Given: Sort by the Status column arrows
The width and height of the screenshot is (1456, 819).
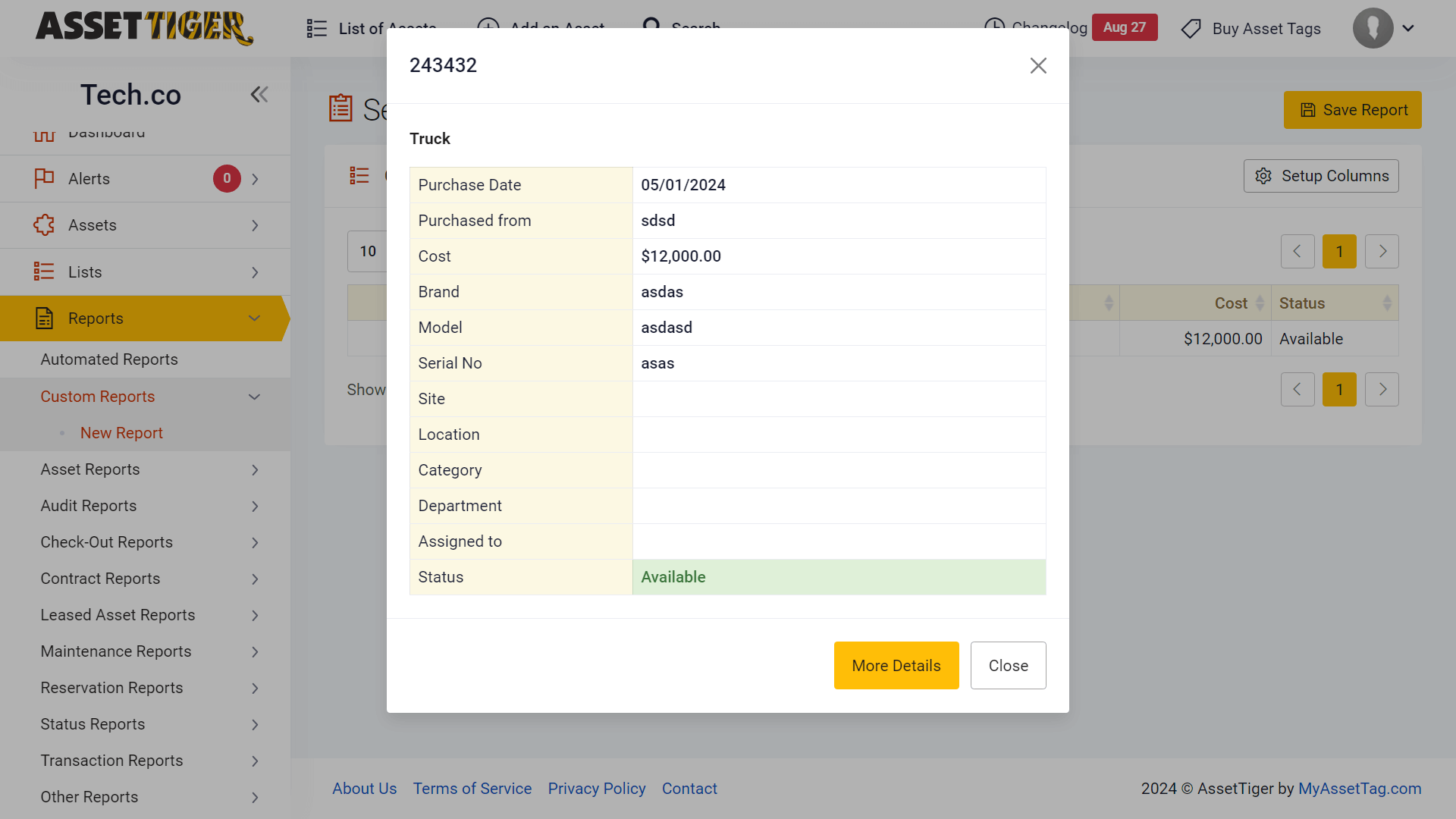Looking at the screenshot, I should [x=1387, y=303].
